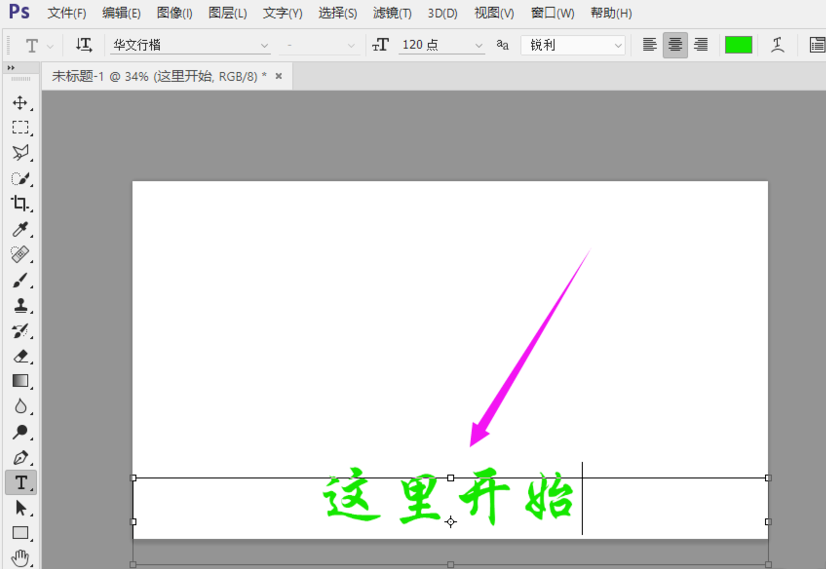The image size is (826, 569).
Task: Select the Path Selection tool
Action: (x=20, y=508)
